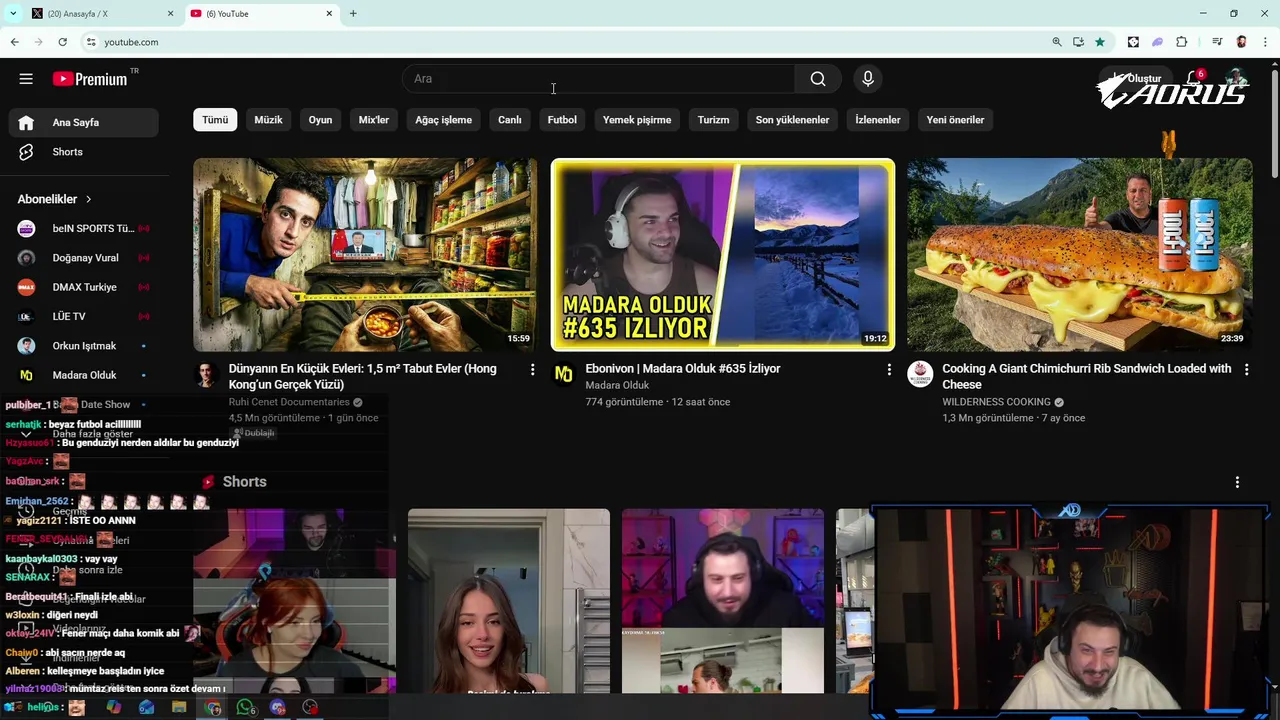The width and height of the screenshot is (1280, 720).
Task: Close the YouTube browser tab
Action: pos(329,13)
